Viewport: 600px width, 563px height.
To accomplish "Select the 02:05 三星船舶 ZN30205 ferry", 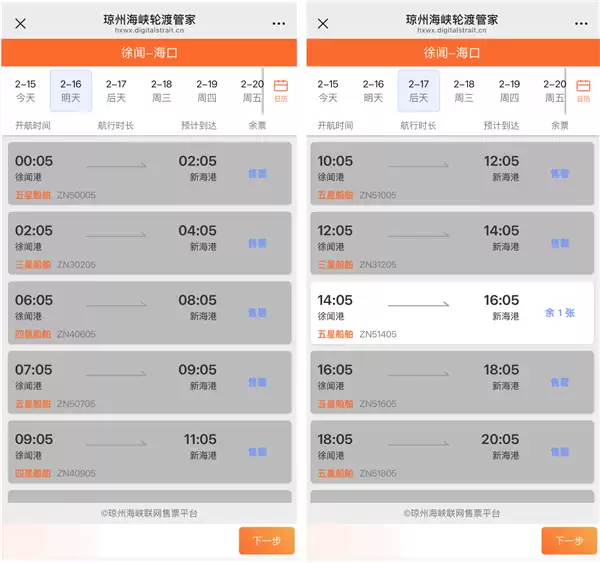I will tap(148, 244).
